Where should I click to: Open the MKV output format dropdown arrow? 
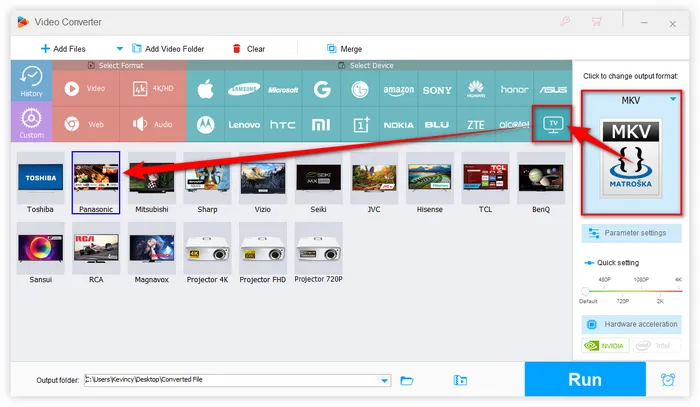[673, 99]
